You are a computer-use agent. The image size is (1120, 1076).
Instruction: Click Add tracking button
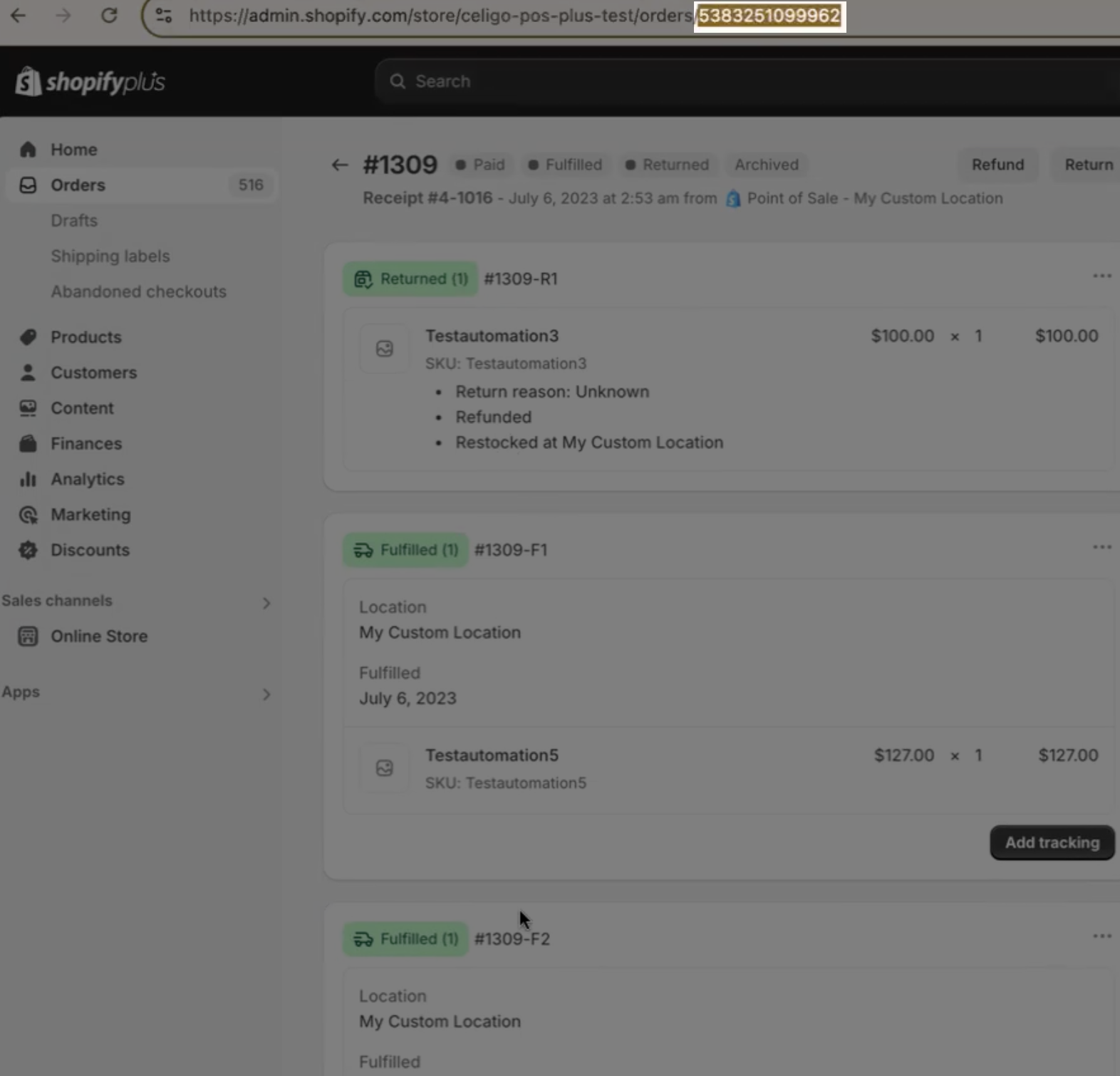(1052, 843)
